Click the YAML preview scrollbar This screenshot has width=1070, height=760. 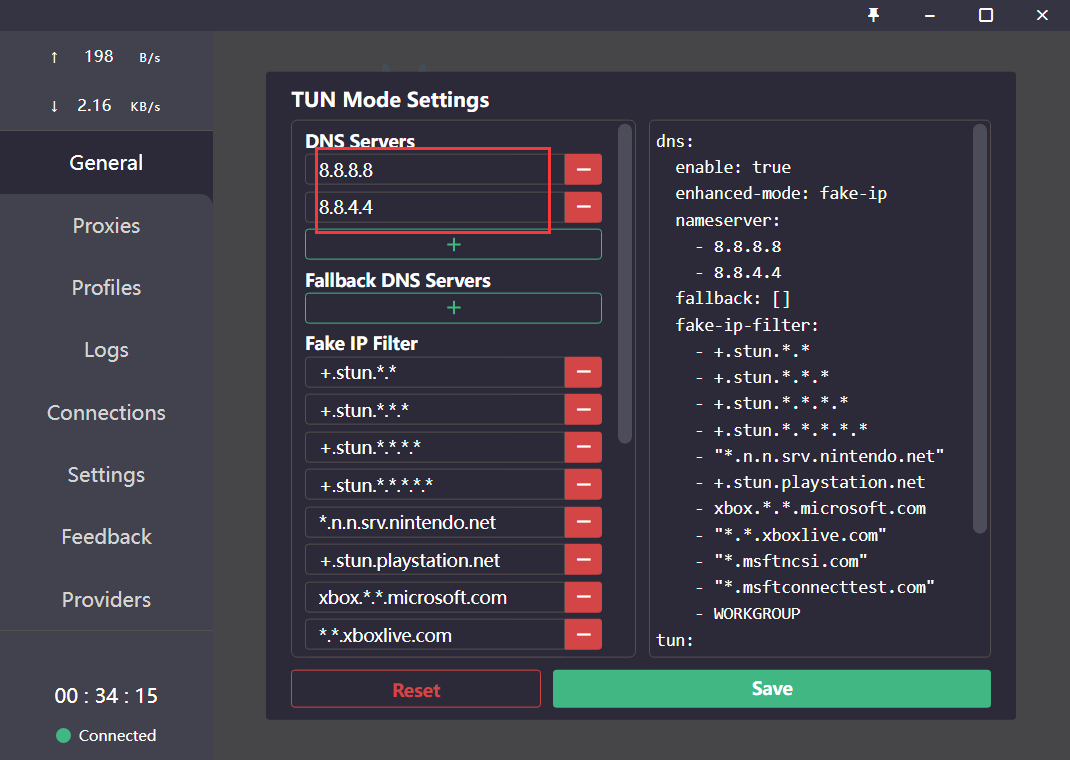coord(980,328)
